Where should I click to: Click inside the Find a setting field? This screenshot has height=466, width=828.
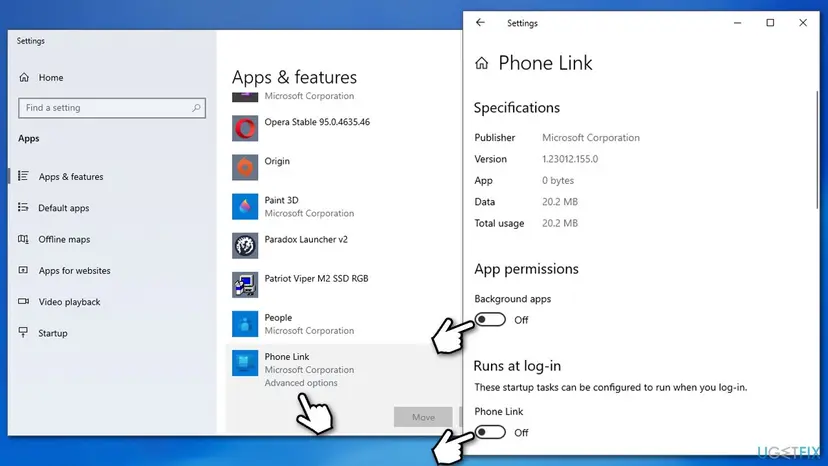(x=112, y=108)
